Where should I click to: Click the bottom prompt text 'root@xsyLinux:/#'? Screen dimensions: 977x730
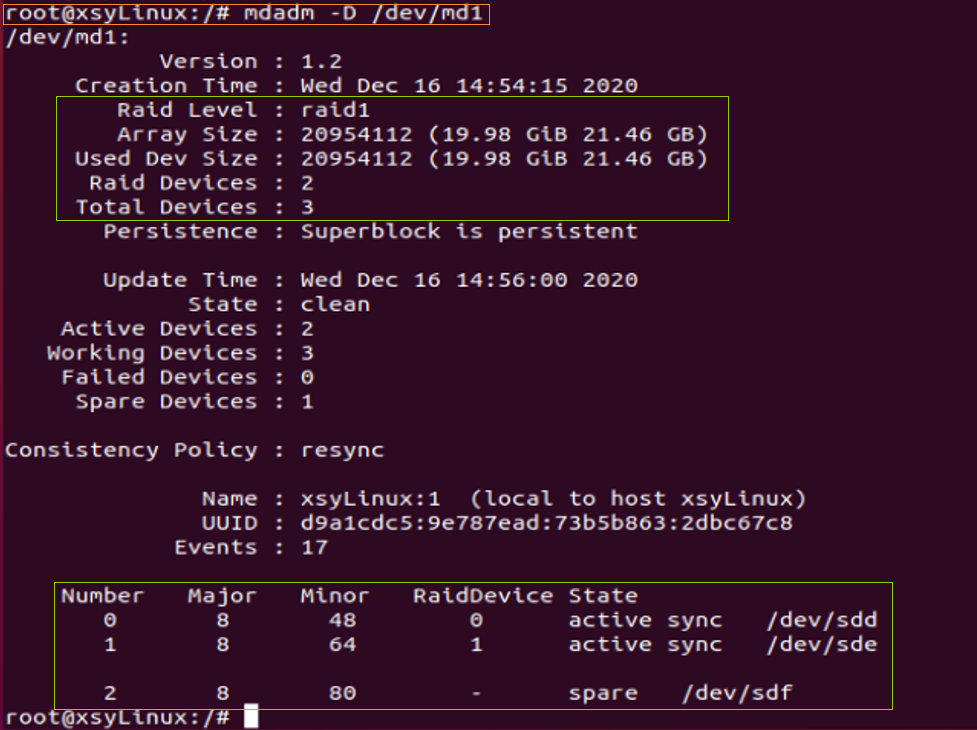(117, 718)
